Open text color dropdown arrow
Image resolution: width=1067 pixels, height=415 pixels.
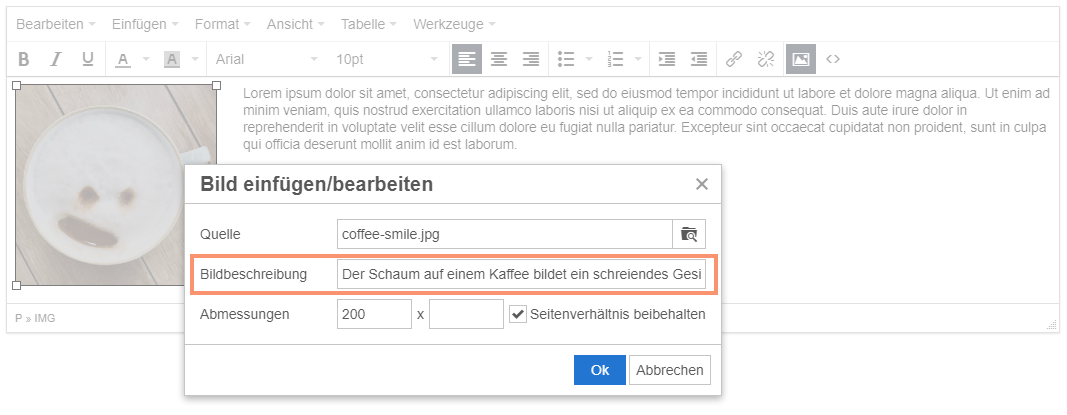[x=145, y=59]
